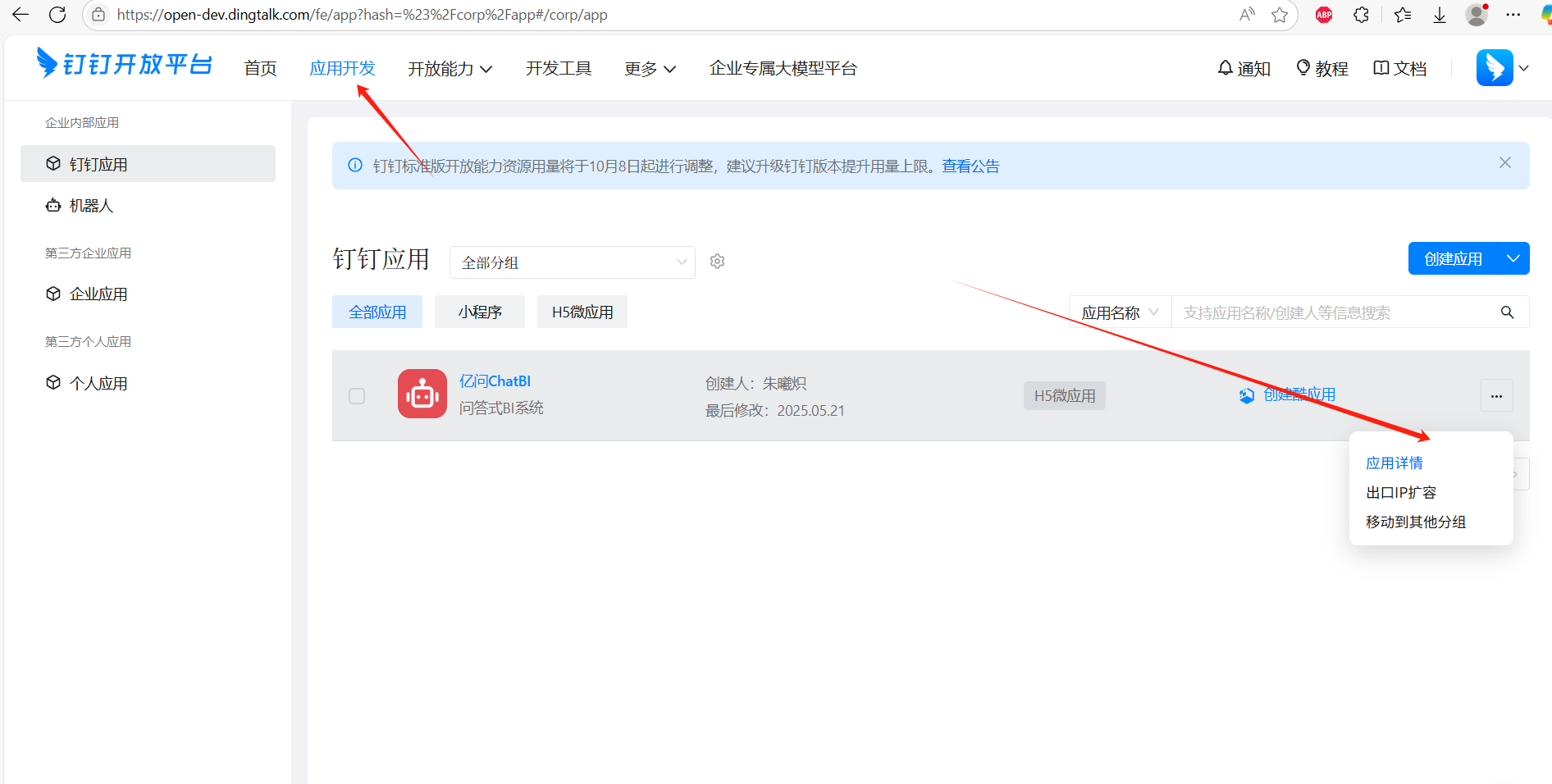Bookmark this page with the star icon
The height and width of the screenshot is (784, 1552).
(x=1279, y=15)
